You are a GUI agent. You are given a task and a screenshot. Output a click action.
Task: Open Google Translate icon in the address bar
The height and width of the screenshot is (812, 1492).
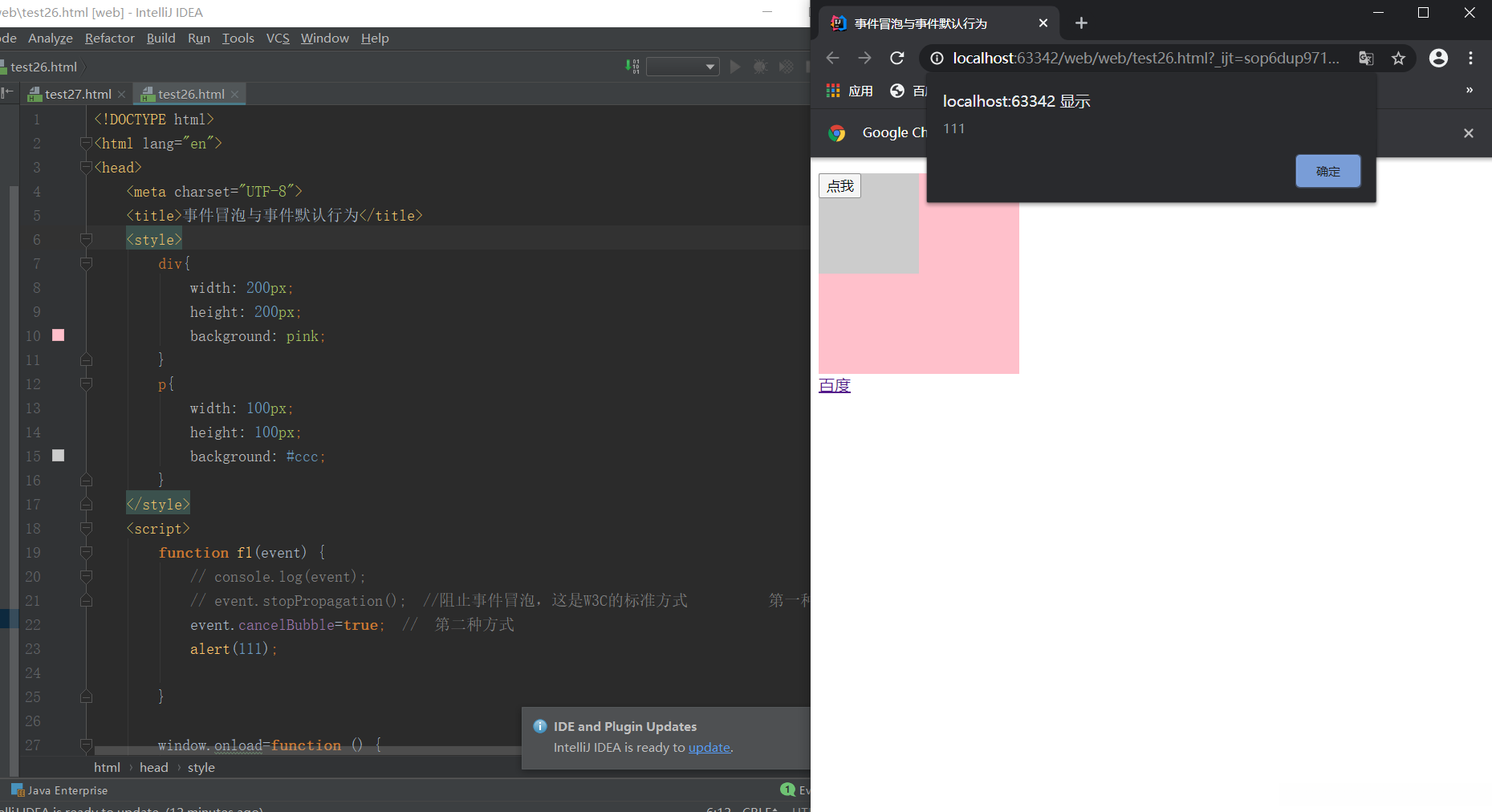1365,58
